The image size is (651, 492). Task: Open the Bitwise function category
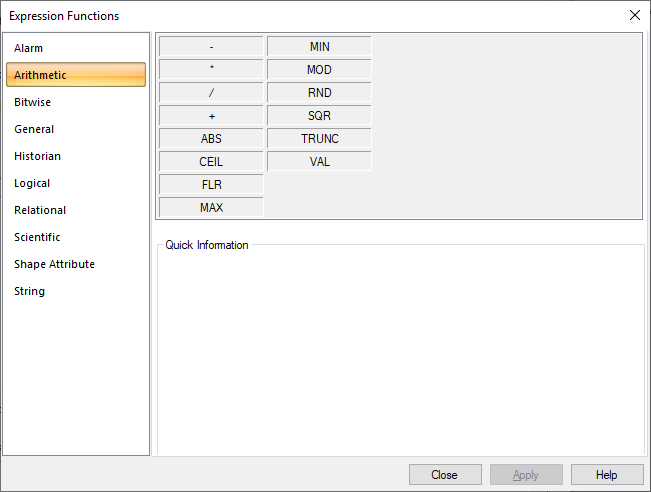pyautogui.click(x=76, y=102)
